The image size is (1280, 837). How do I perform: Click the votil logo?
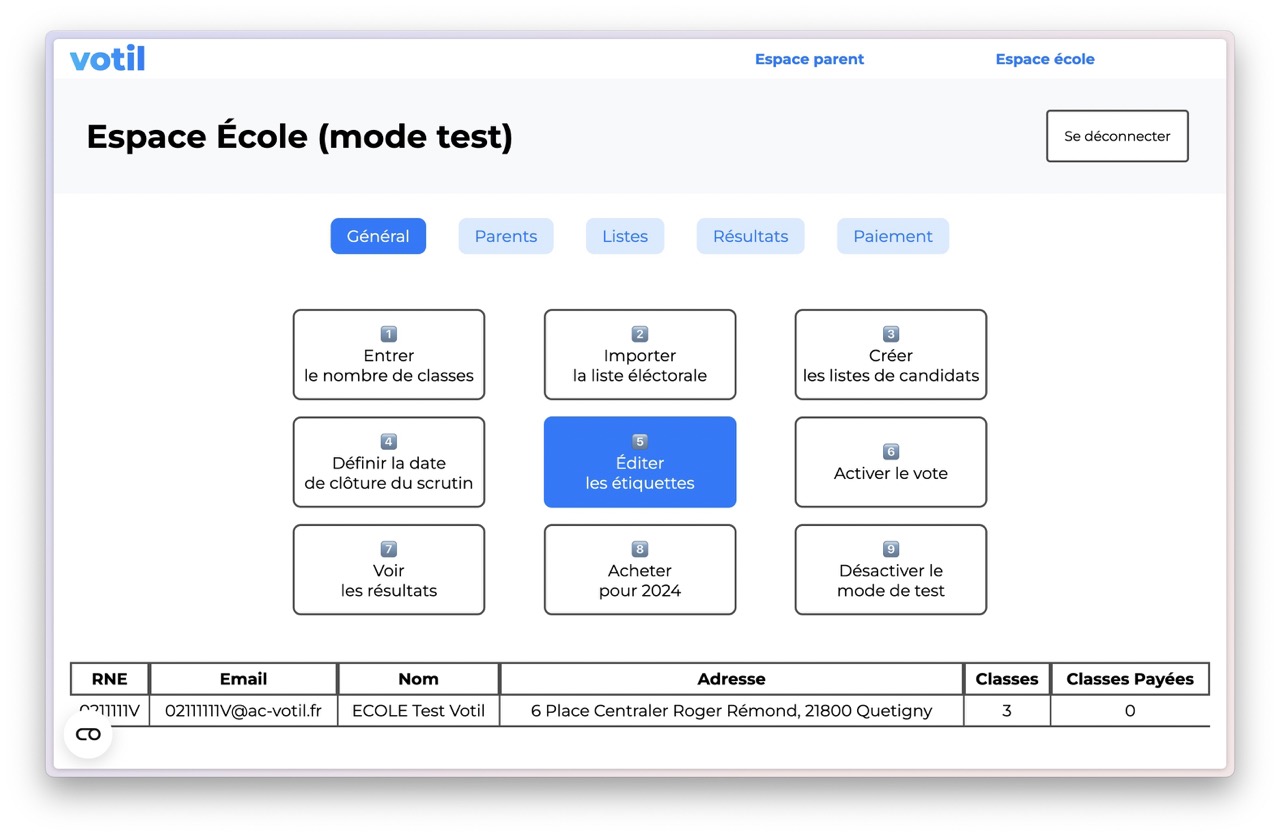coord(107,59)
